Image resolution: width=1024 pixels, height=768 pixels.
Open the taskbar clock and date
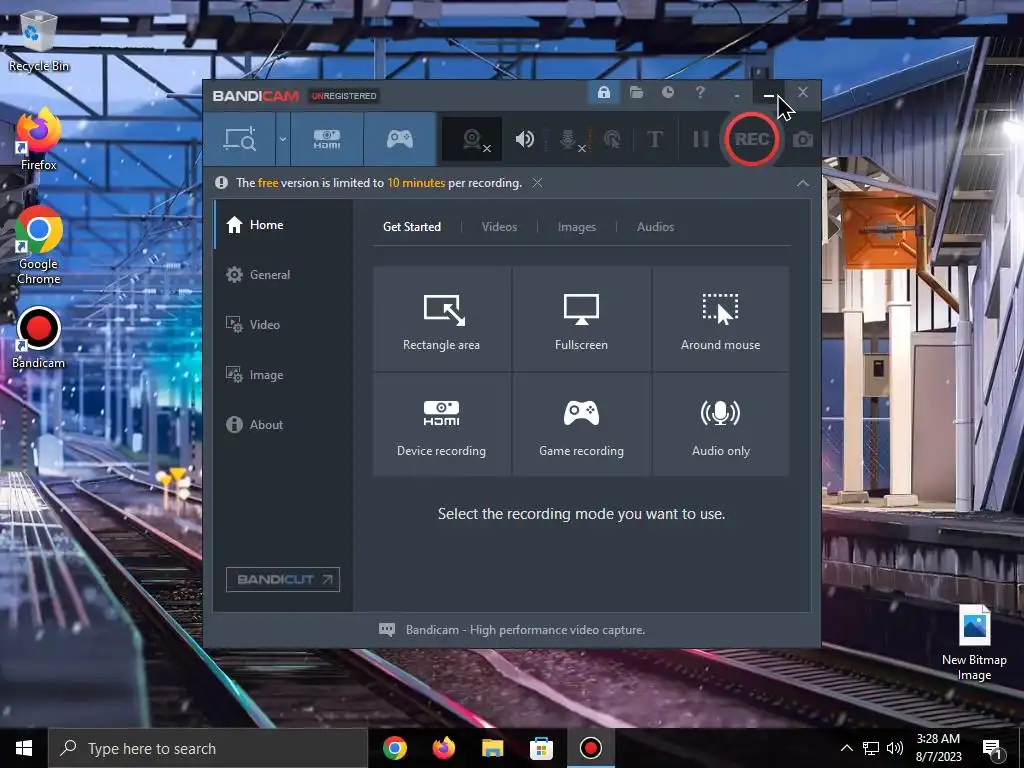pos(938,748)
